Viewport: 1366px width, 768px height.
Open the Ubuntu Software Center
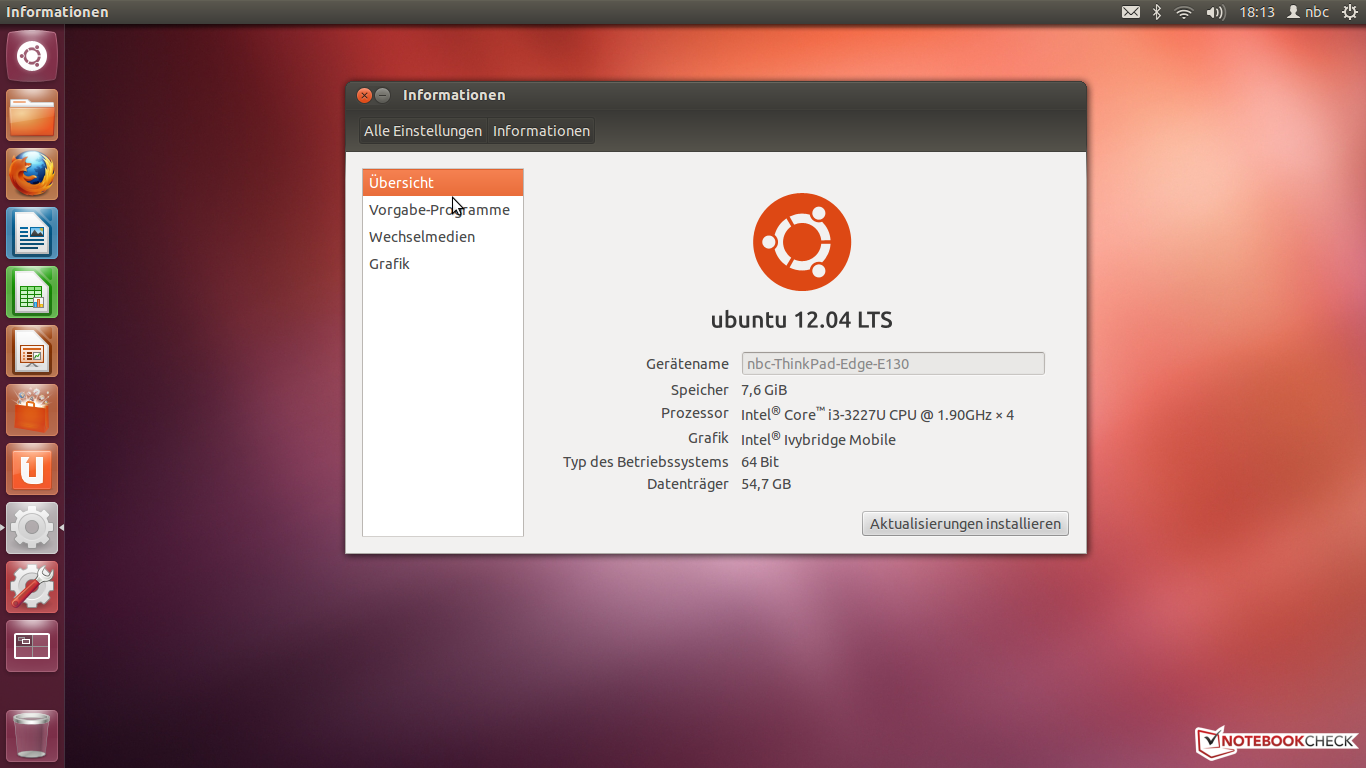[32, 410]
